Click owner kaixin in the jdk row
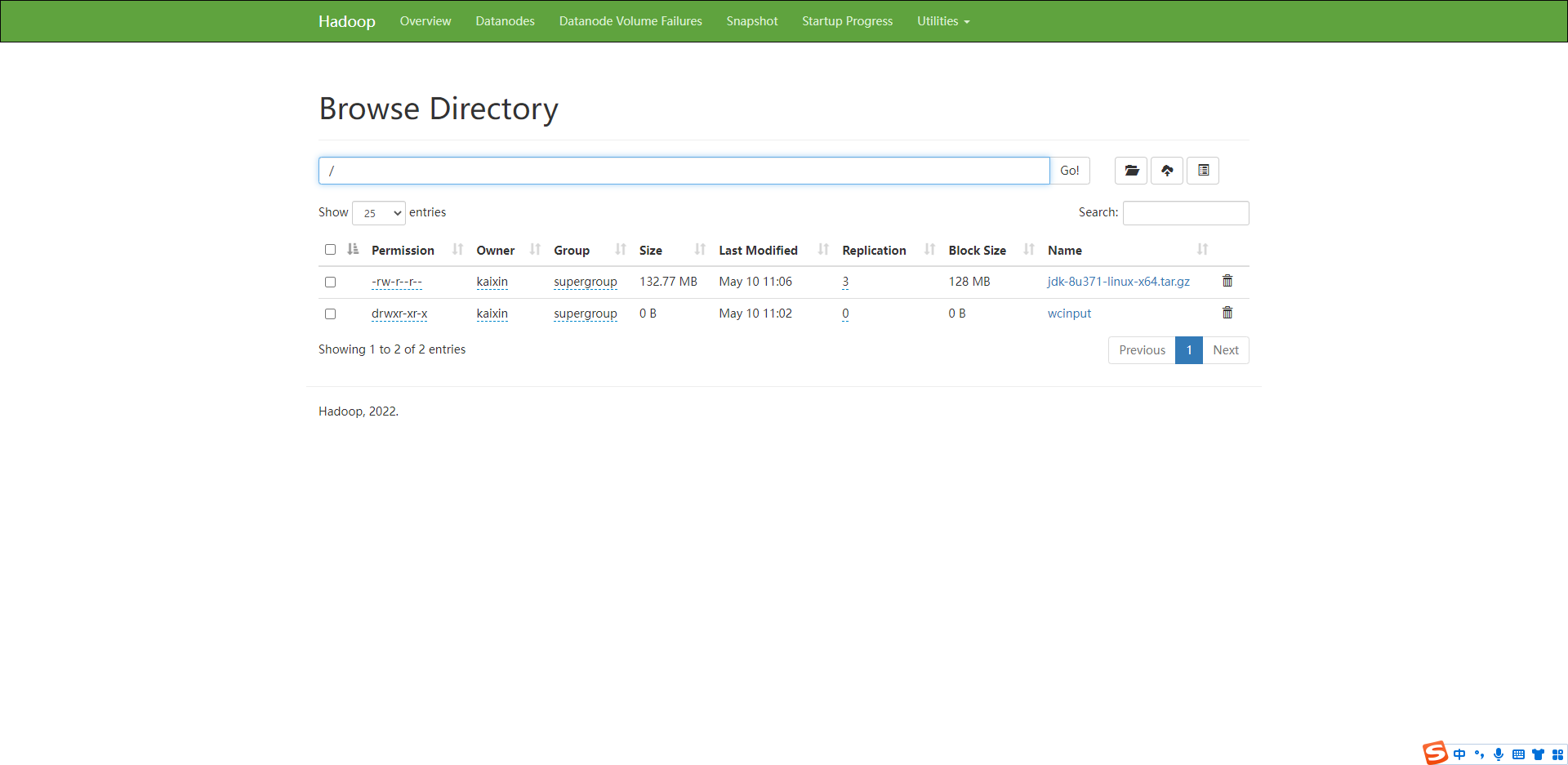Viewport: 1568px width, 765px height. [x=492, y=282]
